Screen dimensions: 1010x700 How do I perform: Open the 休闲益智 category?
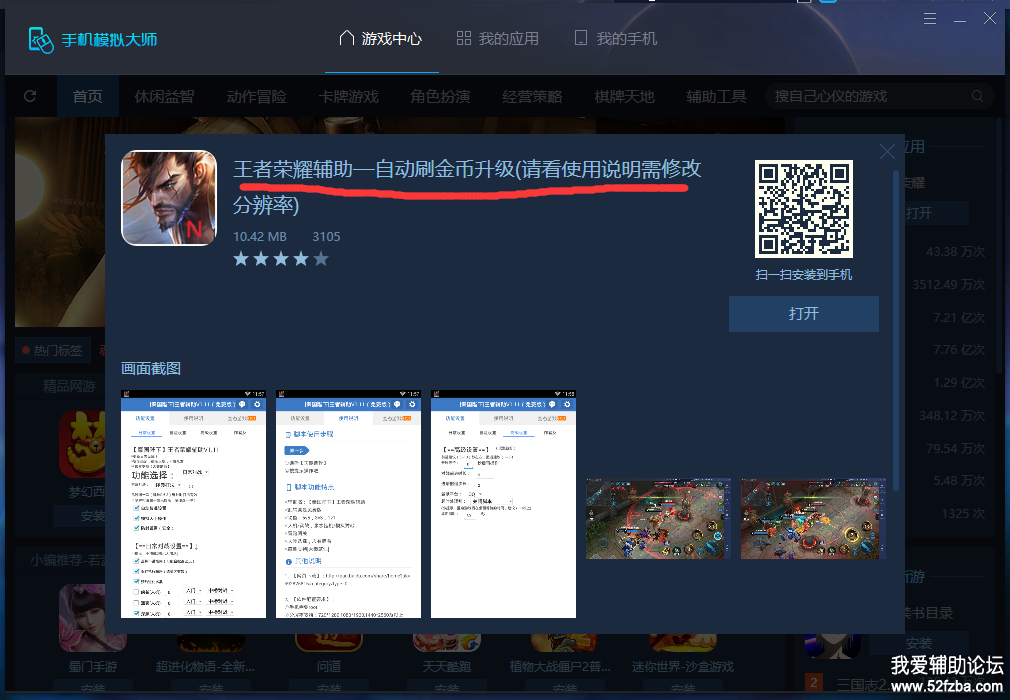(x=164, y=96)
